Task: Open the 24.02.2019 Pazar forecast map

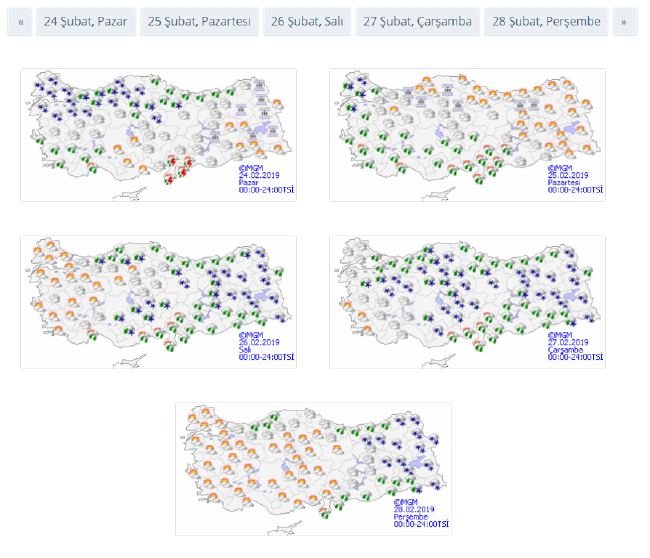Action: 158,134
